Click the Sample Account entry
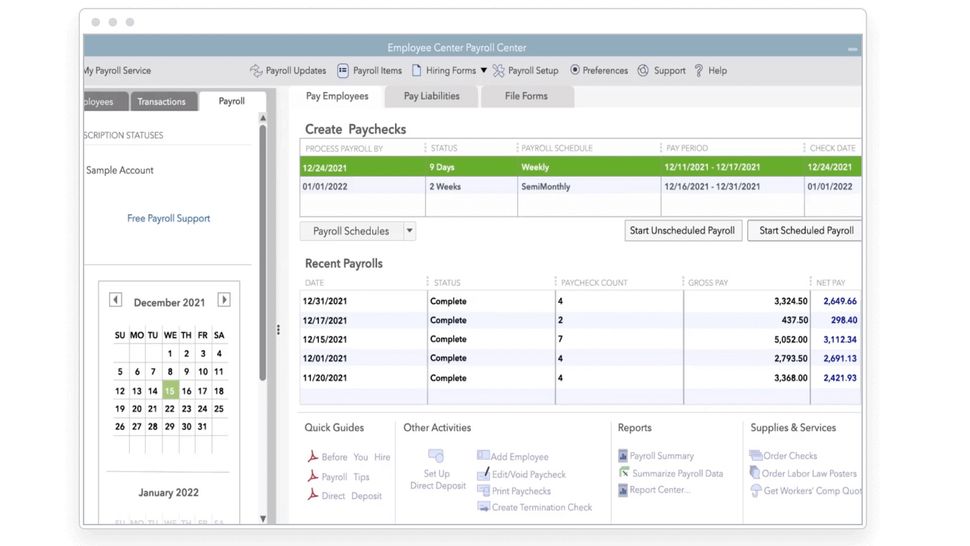Screen dimensions: 970x546 (120, 170)
